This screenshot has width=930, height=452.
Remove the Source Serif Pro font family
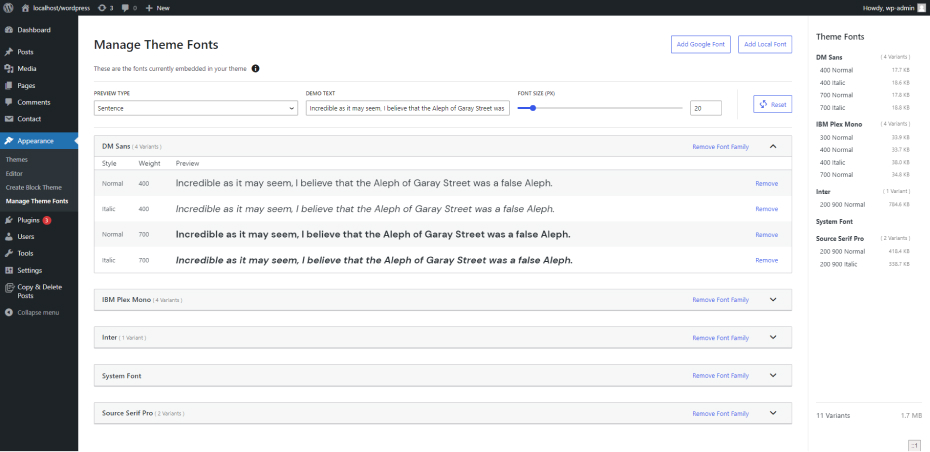tap(721, 413)
